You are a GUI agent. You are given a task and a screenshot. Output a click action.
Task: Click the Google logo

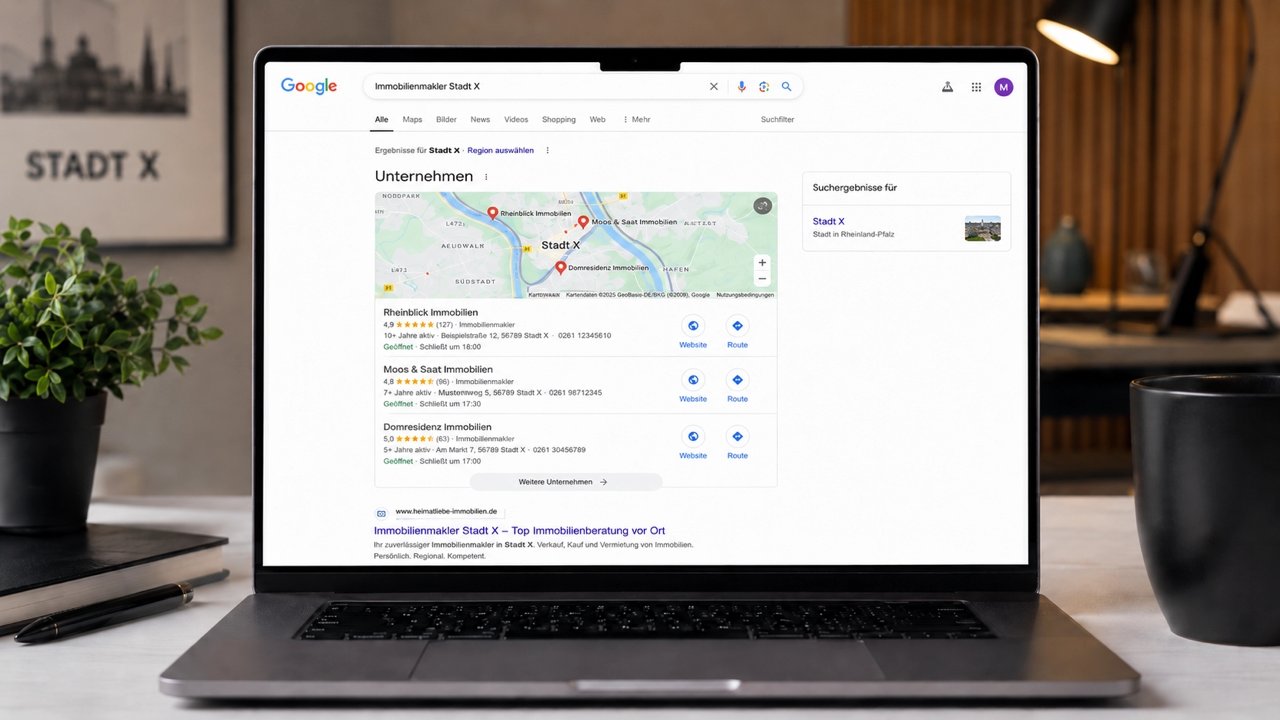(309, 87)
